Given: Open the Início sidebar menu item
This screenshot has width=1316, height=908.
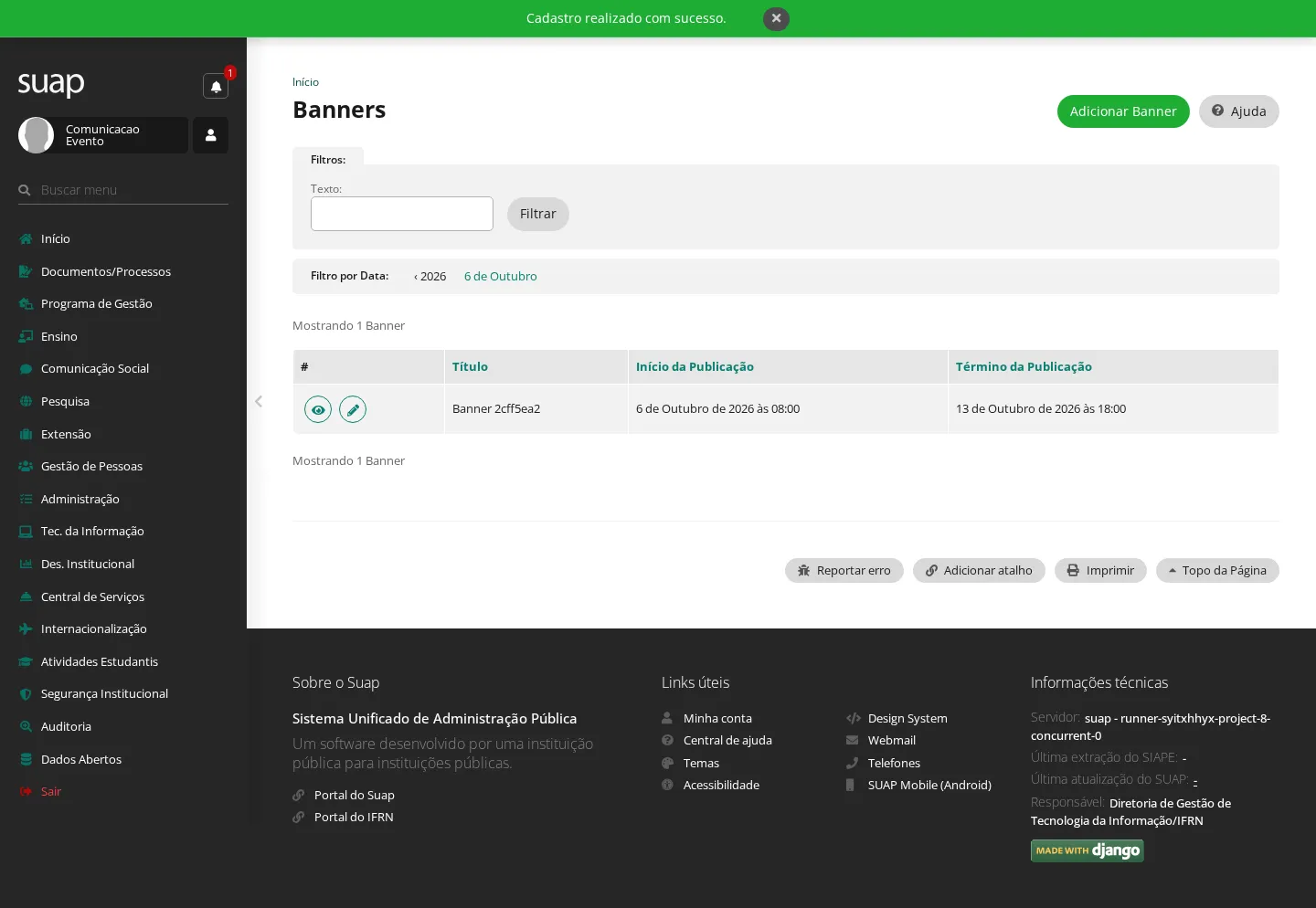Looking at the screenshot, I should [123, 238].
